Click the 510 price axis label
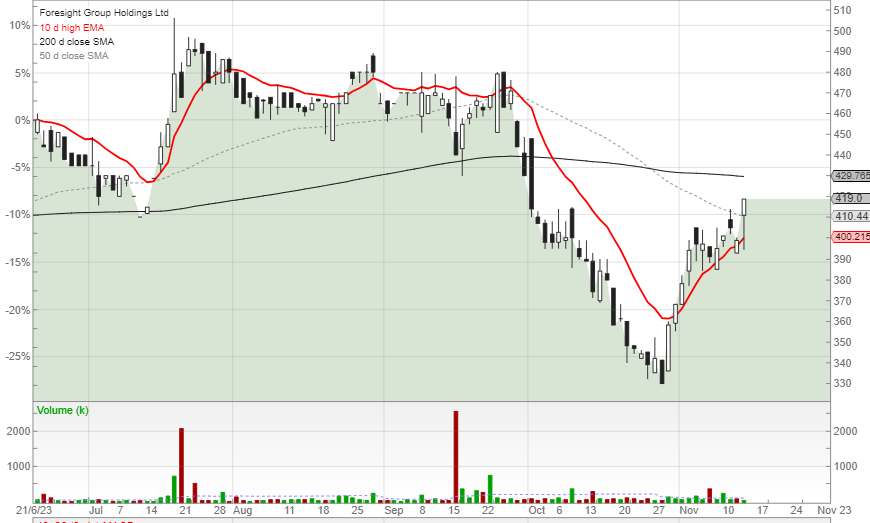 842,10
